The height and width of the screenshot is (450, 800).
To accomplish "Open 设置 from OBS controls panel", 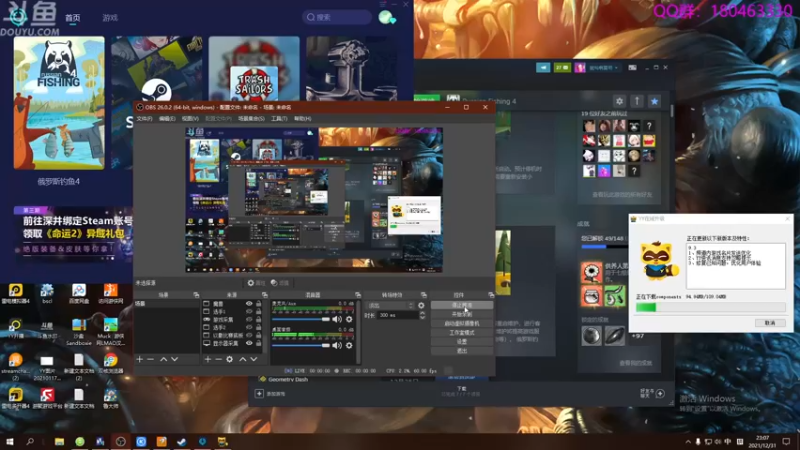I will tap(462, 342).
